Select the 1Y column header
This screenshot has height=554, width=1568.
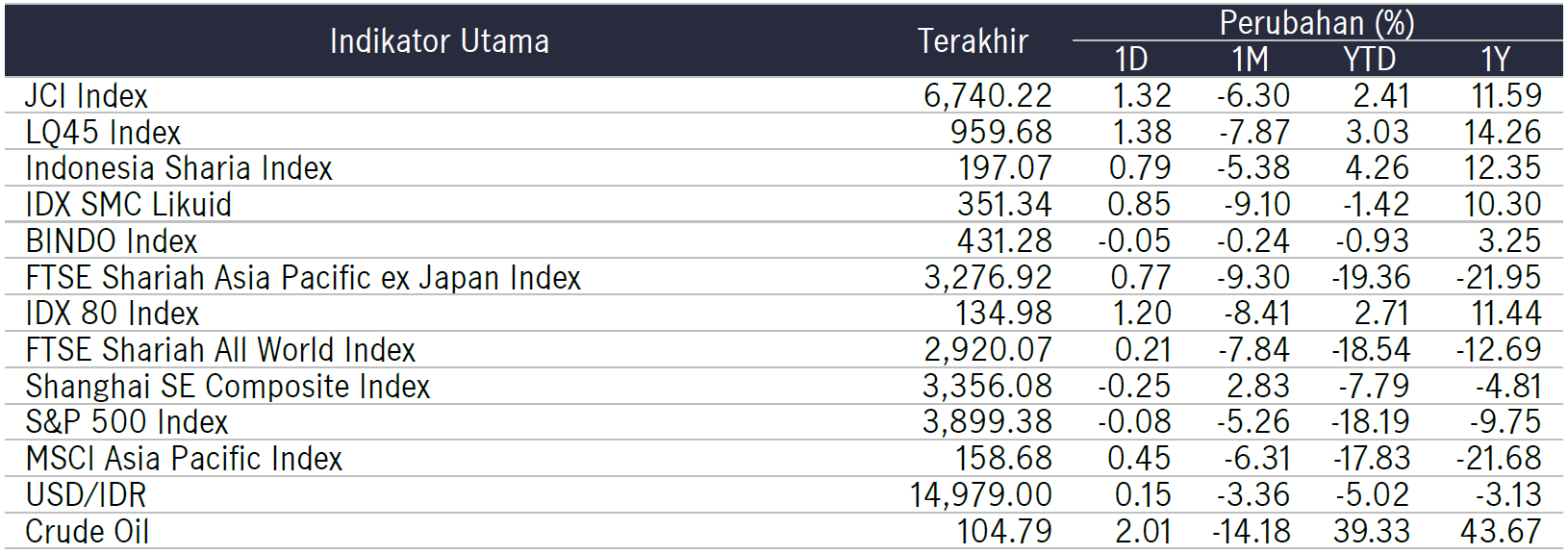[x=1496, y=60]
